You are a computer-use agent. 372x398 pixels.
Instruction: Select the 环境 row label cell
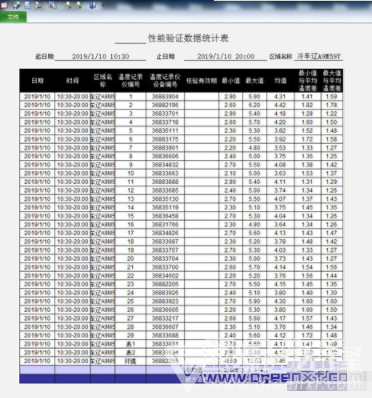coord(130,361)
